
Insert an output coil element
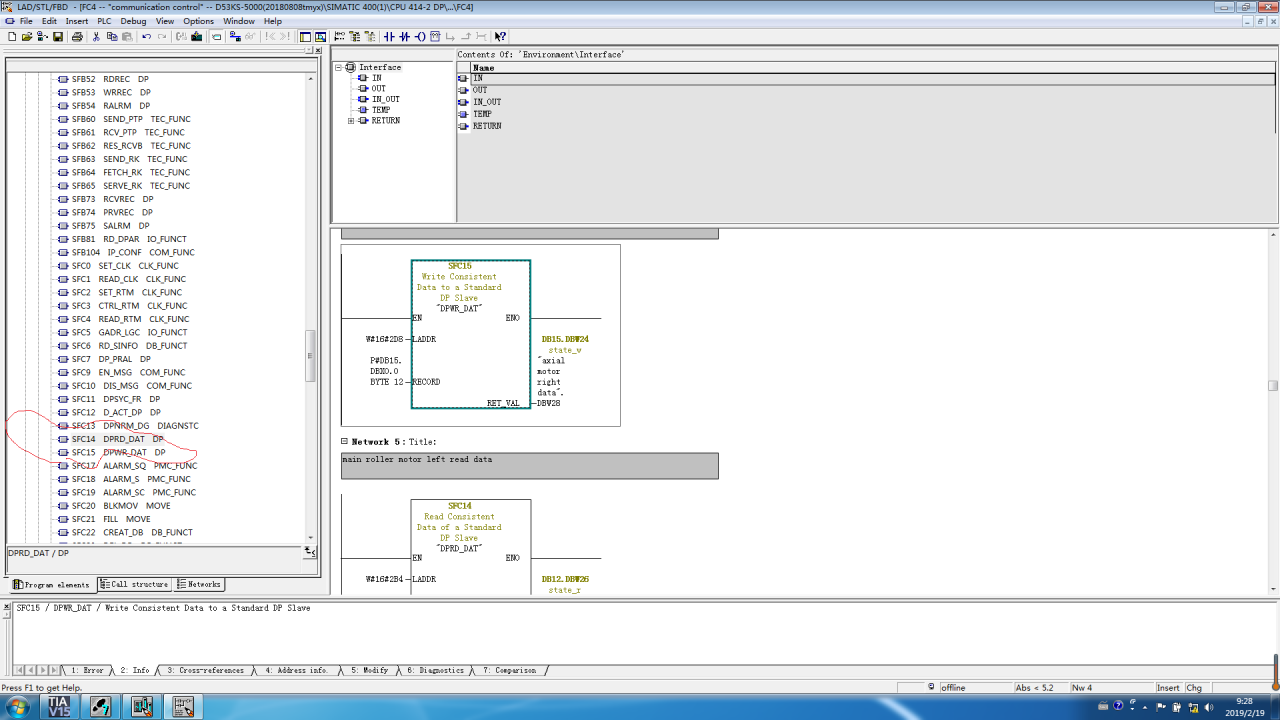click(421, 36)
